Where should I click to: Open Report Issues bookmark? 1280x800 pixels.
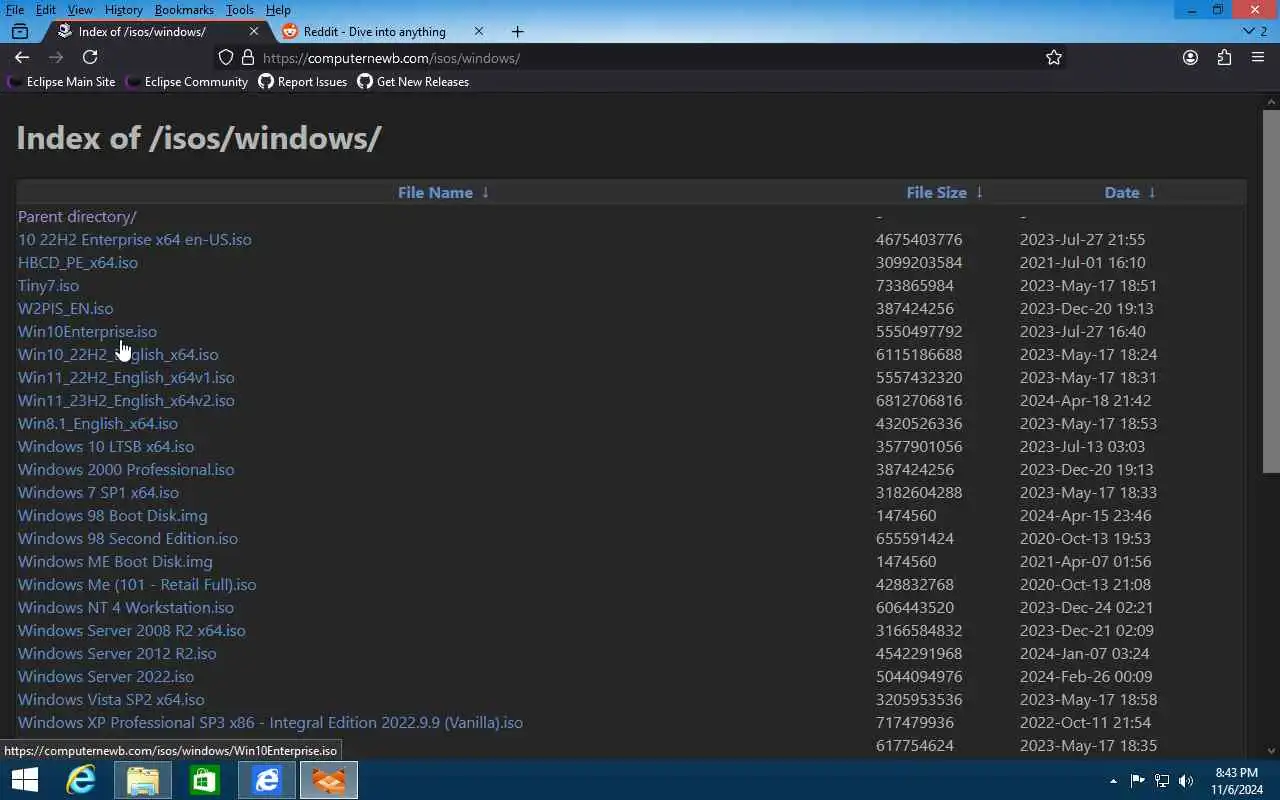coord(303,82)
